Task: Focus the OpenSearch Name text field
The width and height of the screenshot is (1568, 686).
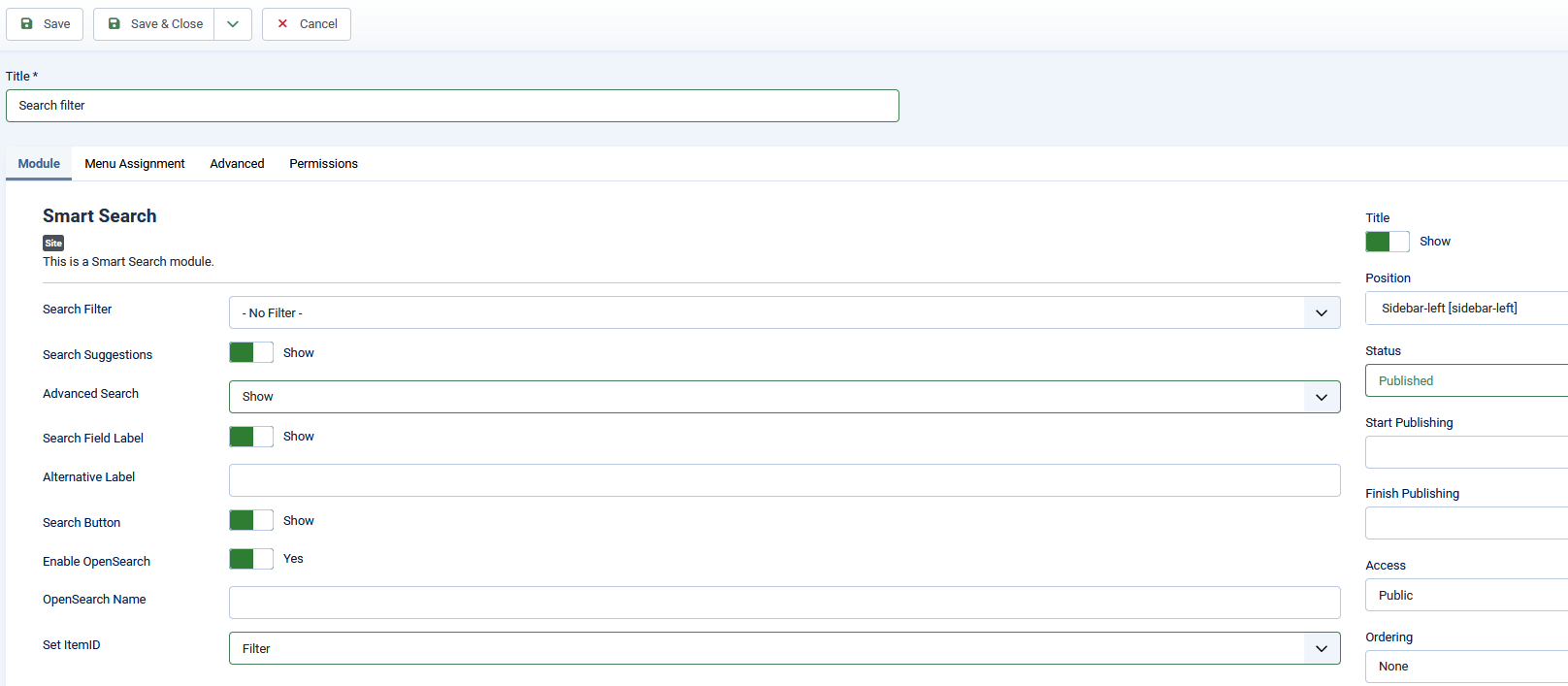Action: point(784,603)
